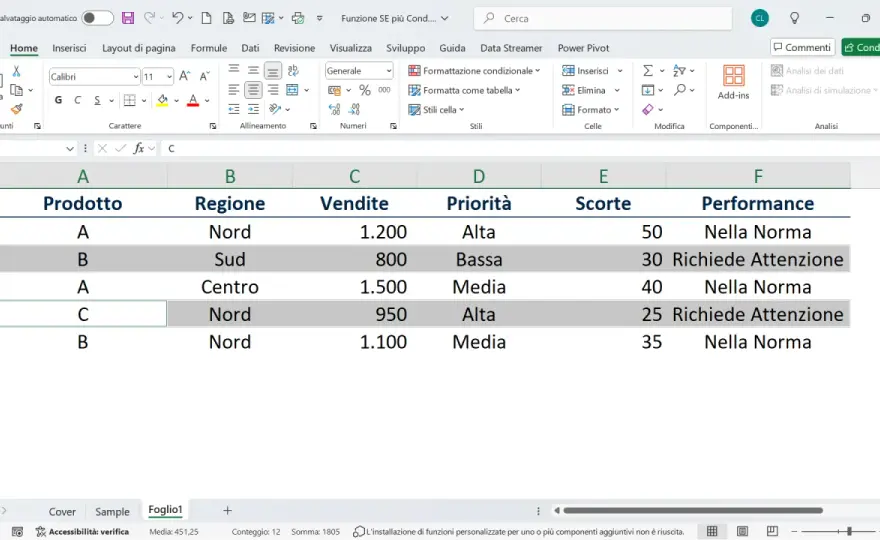The height and width of the screenshot is (540, 880).
Task: Toggle Italic with the C button
Action: [x=77, y=100]
